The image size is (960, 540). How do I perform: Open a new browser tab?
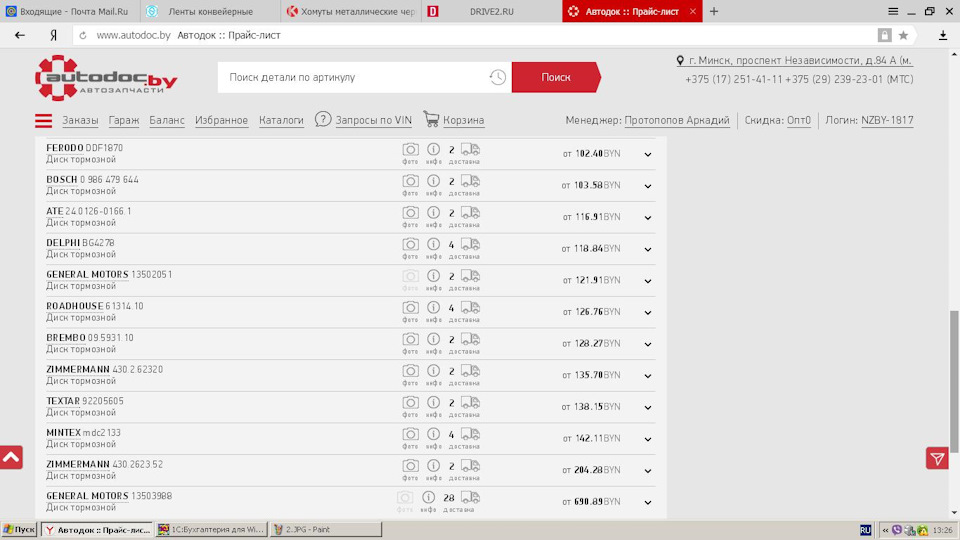[x=714, y=11]
